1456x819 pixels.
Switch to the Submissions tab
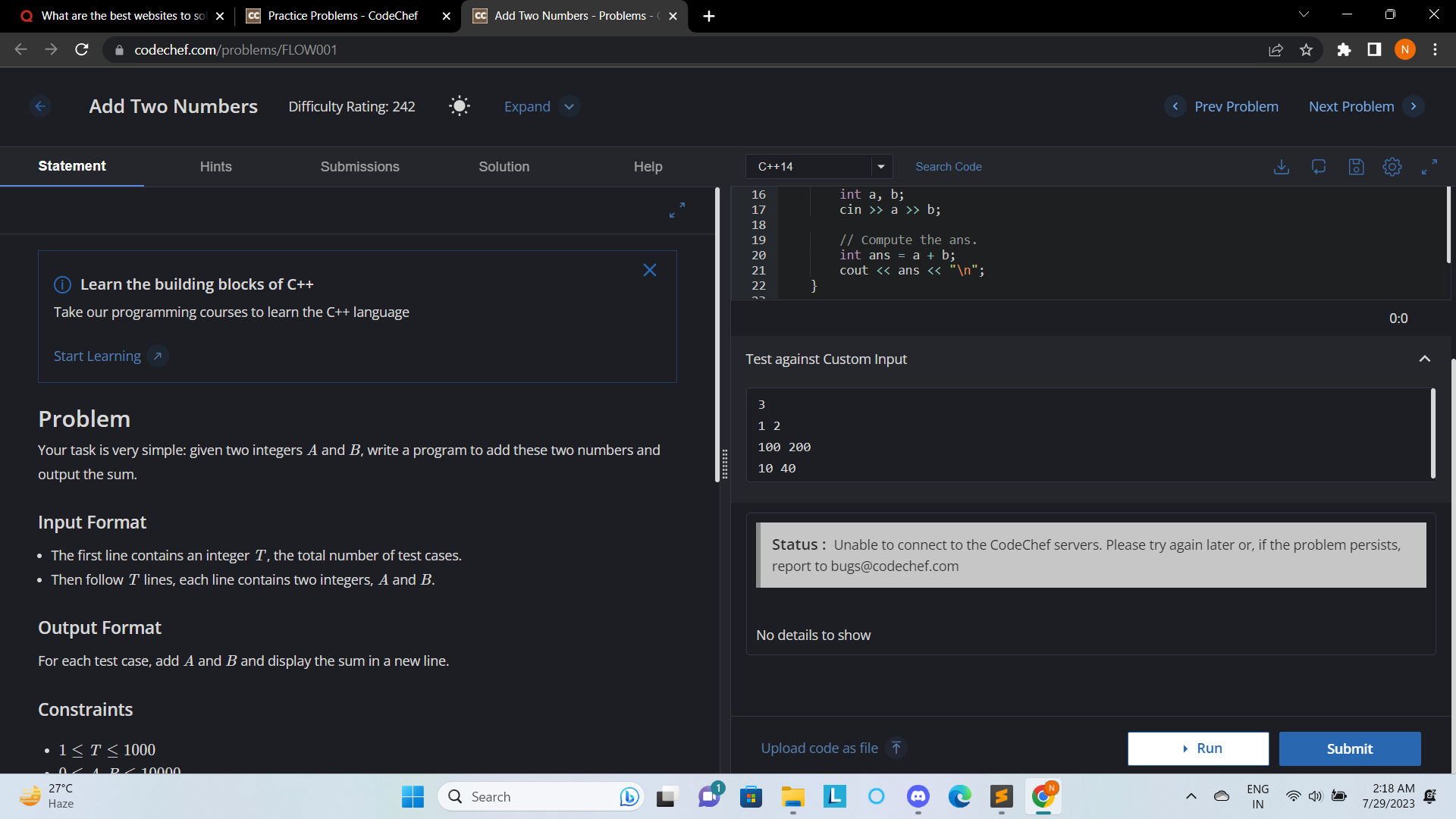359,167
